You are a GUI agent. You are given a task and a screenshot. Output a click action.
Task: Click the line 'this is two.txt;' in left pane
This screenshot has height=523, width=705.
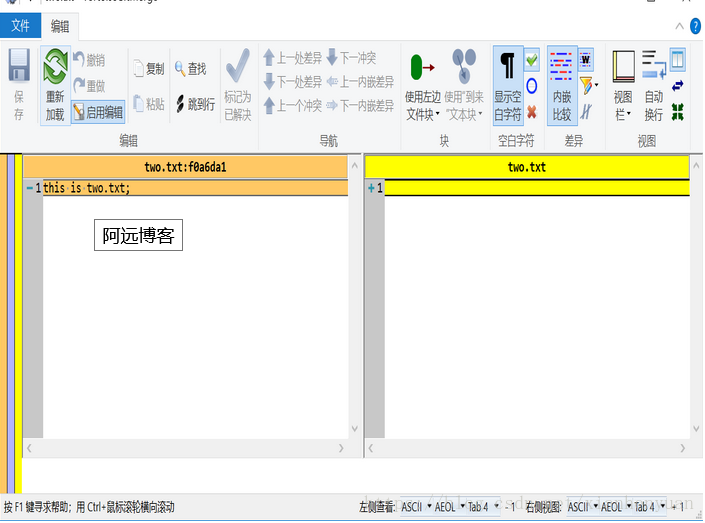pos(195,188)
